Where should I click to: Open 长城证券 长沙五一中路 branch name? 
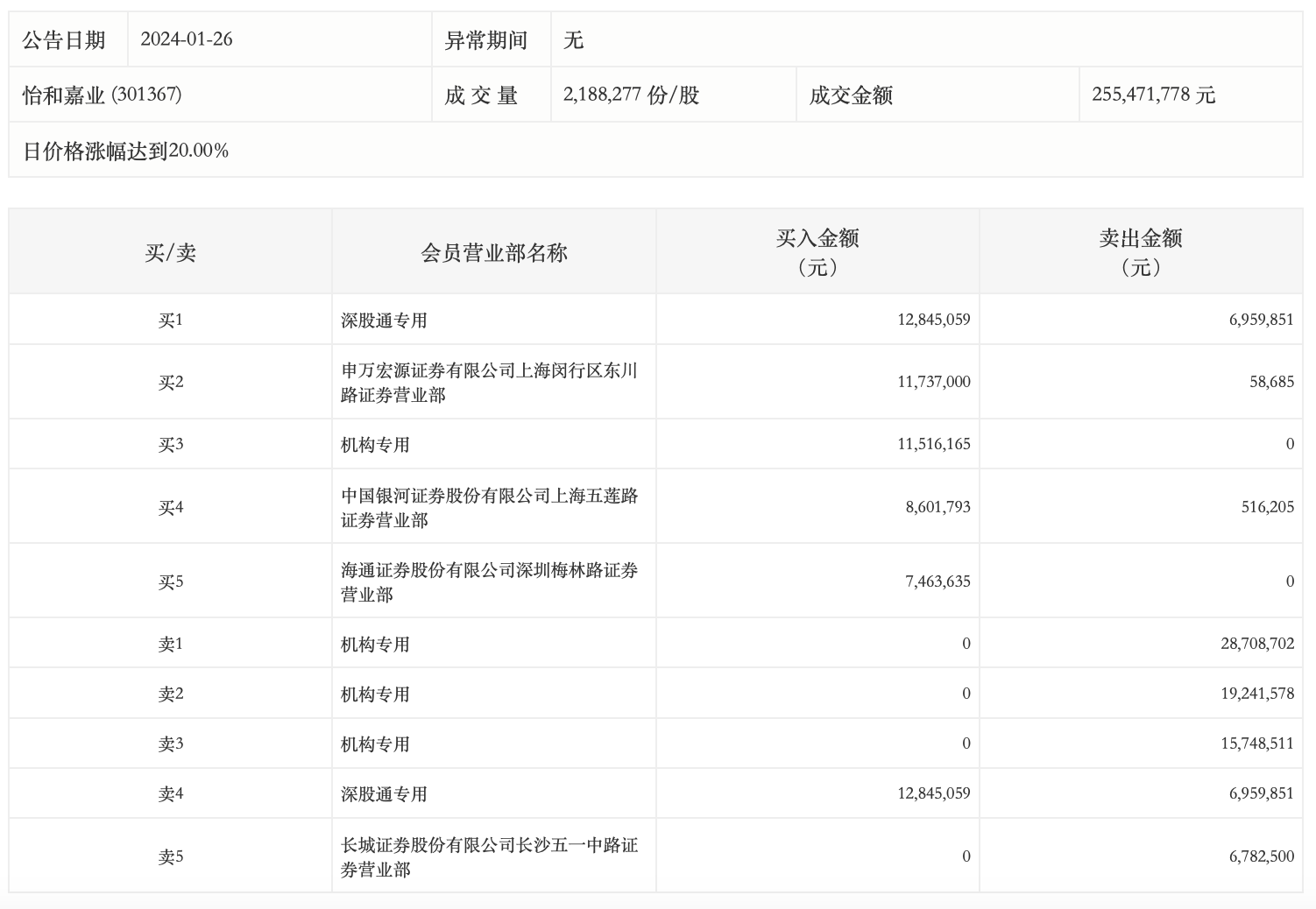[x=489, y=856]
